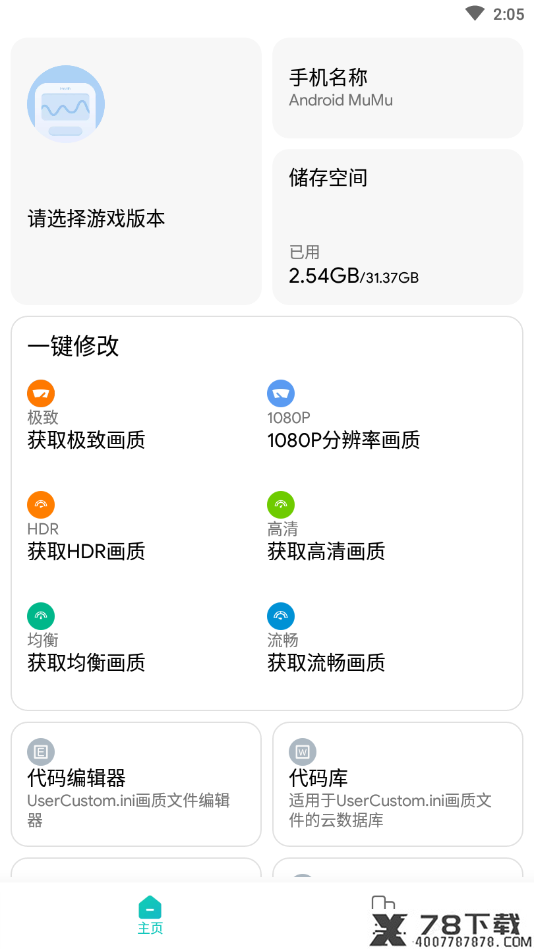Screen dimensions: 534x949
Task: Tap the gray 代码库 icon
Action: [x=303, y=752]
